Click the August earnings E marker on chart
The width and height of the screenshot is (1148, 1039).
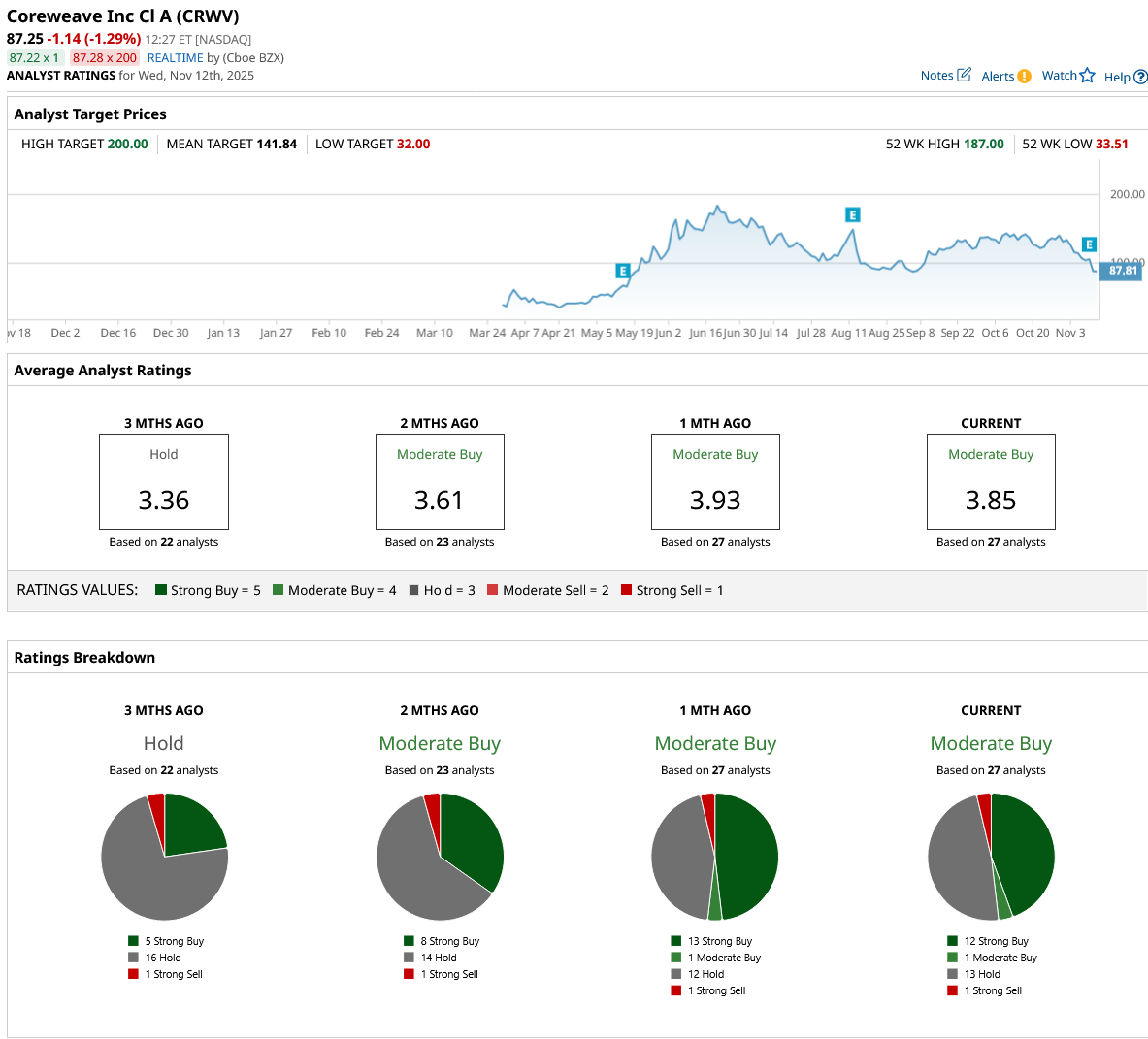(x=852, y=214)
